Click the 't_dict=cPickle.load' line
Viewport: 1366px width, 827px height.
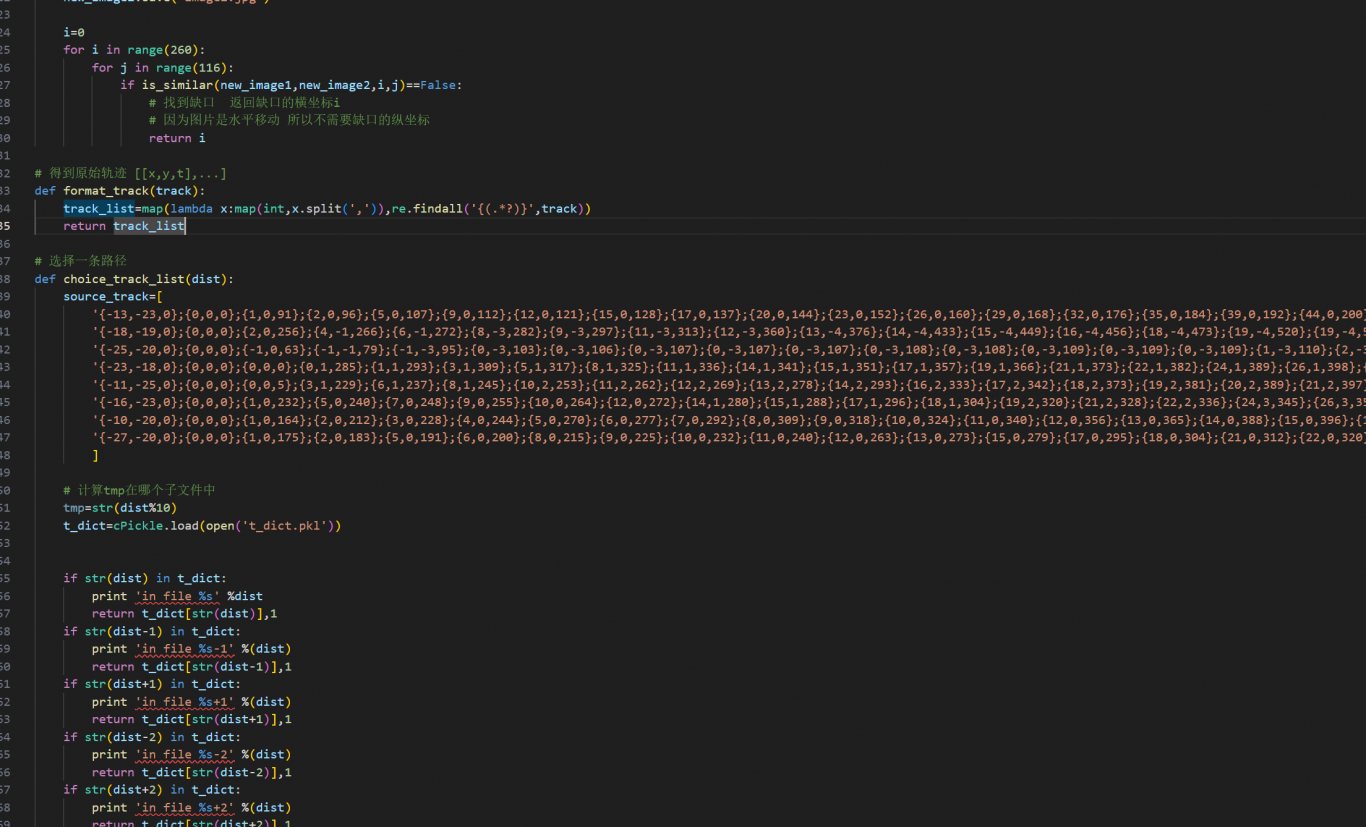202,525
